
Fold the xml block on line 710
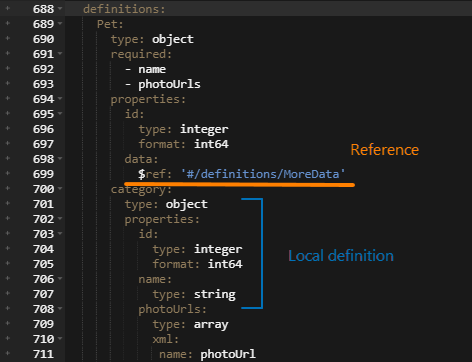click(60, 338)
